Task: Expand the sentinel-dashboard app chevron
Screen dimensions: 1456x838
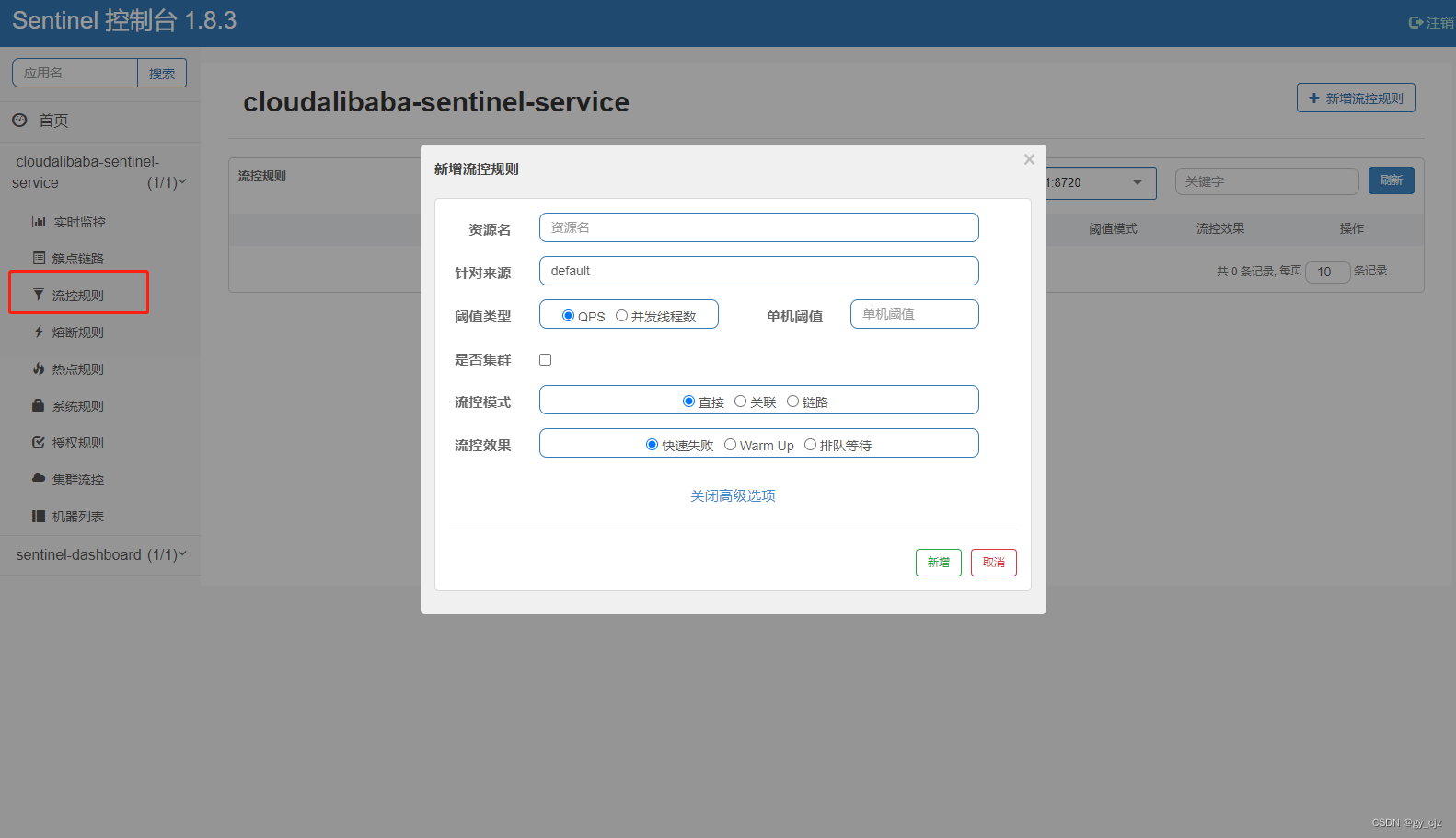Action: pyautogui.click(x=182, y=553)
